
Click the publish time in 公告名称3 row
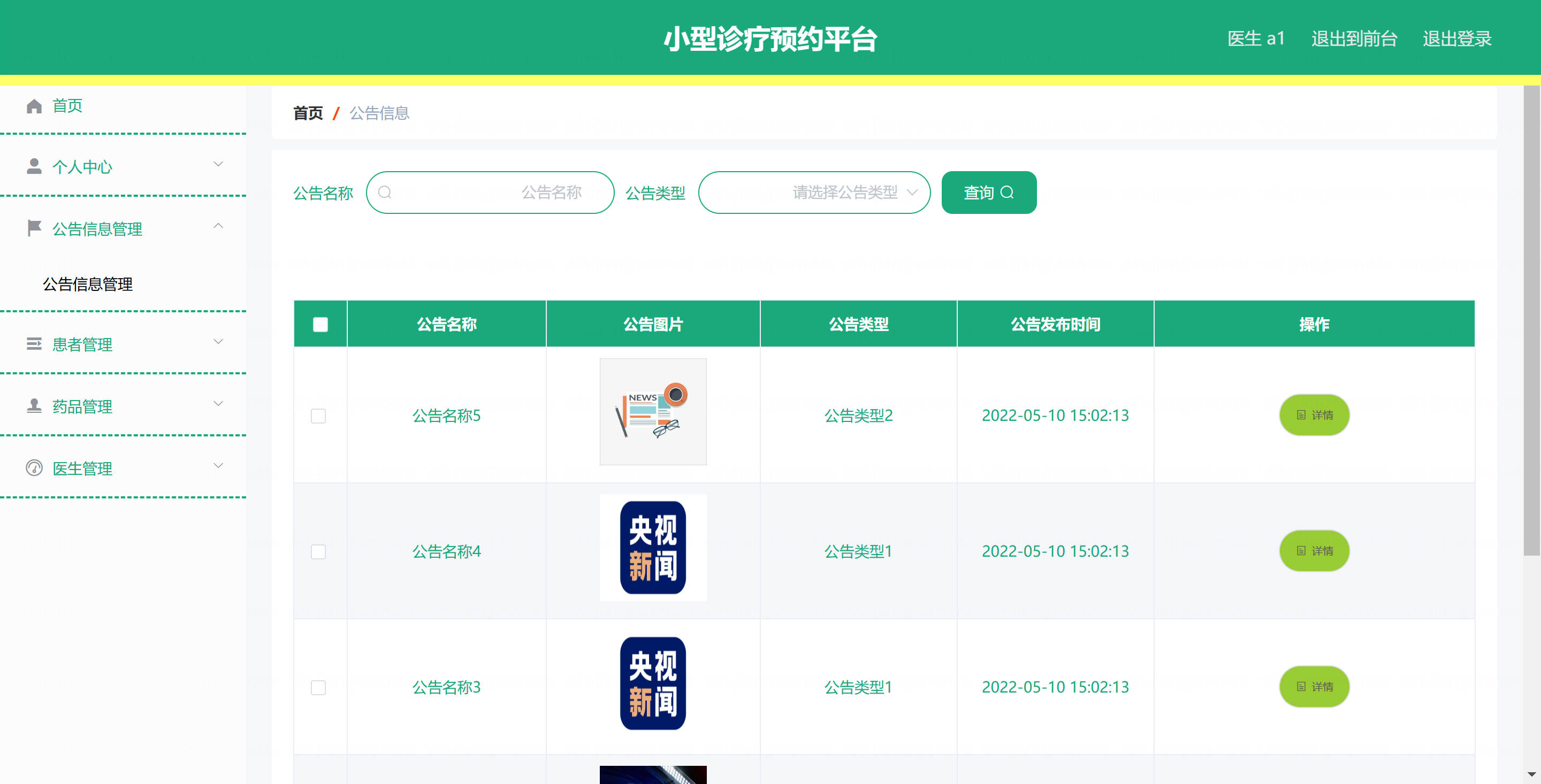coord(1055,687)
